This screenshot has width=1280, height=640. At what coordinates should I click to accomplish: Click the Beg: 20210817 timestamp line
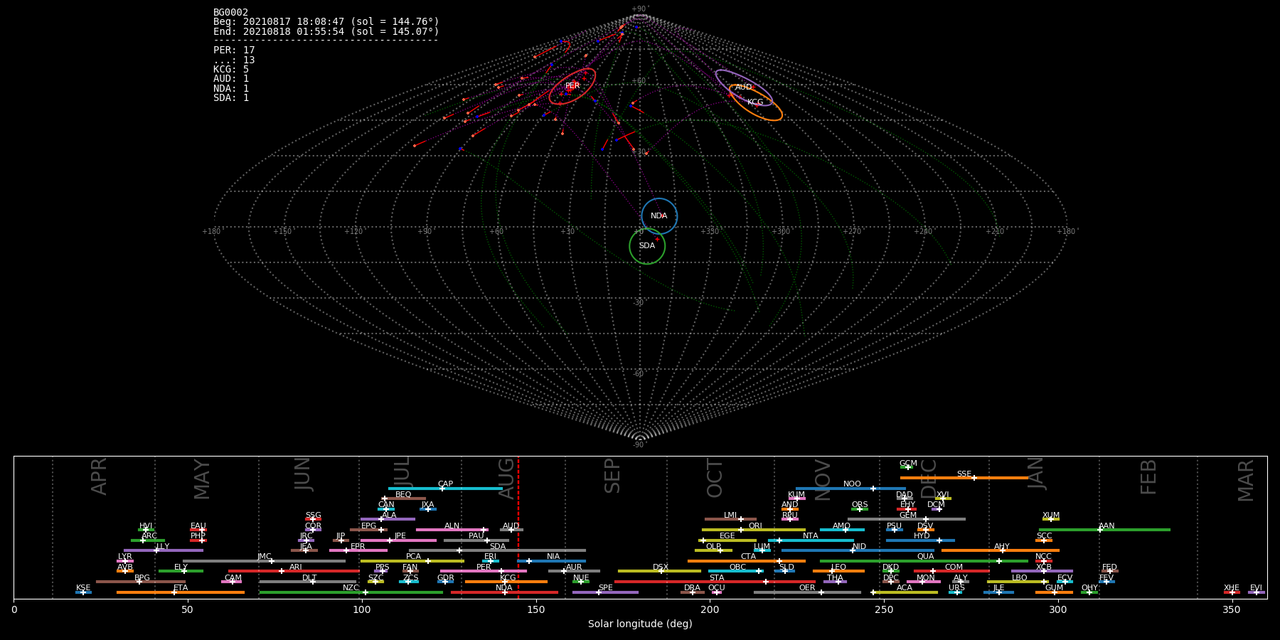point(326,22)
